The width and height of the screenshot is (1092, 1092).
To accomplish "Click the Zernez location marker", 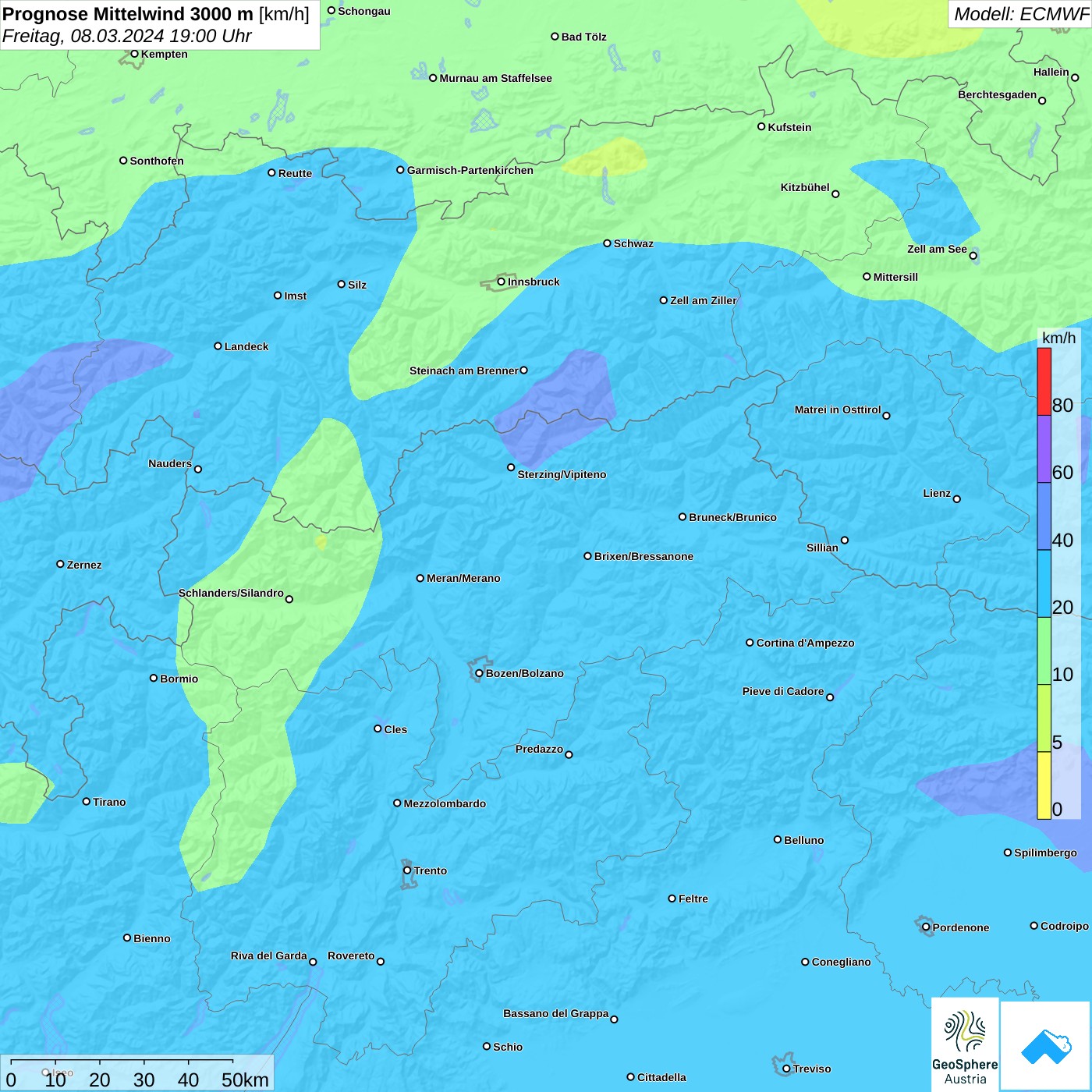I will coord(60,564).
